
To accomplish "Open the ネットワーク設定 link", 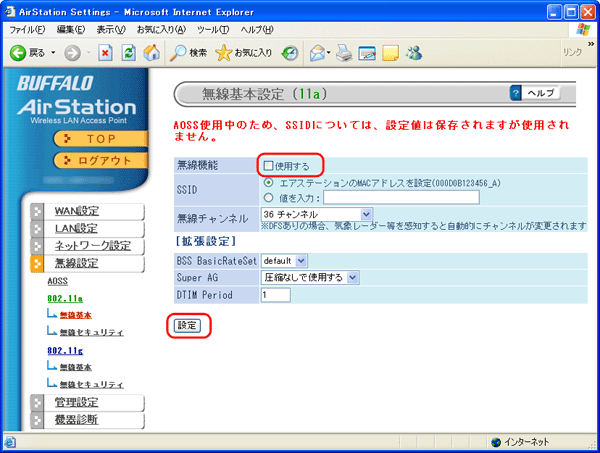I will point(93,246).
